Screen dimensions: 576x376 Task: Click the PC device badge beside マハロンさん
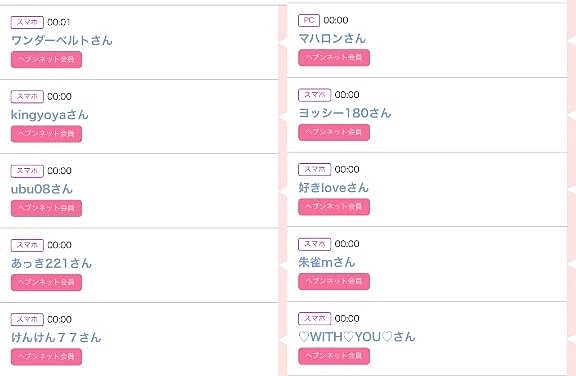[309, 20]
